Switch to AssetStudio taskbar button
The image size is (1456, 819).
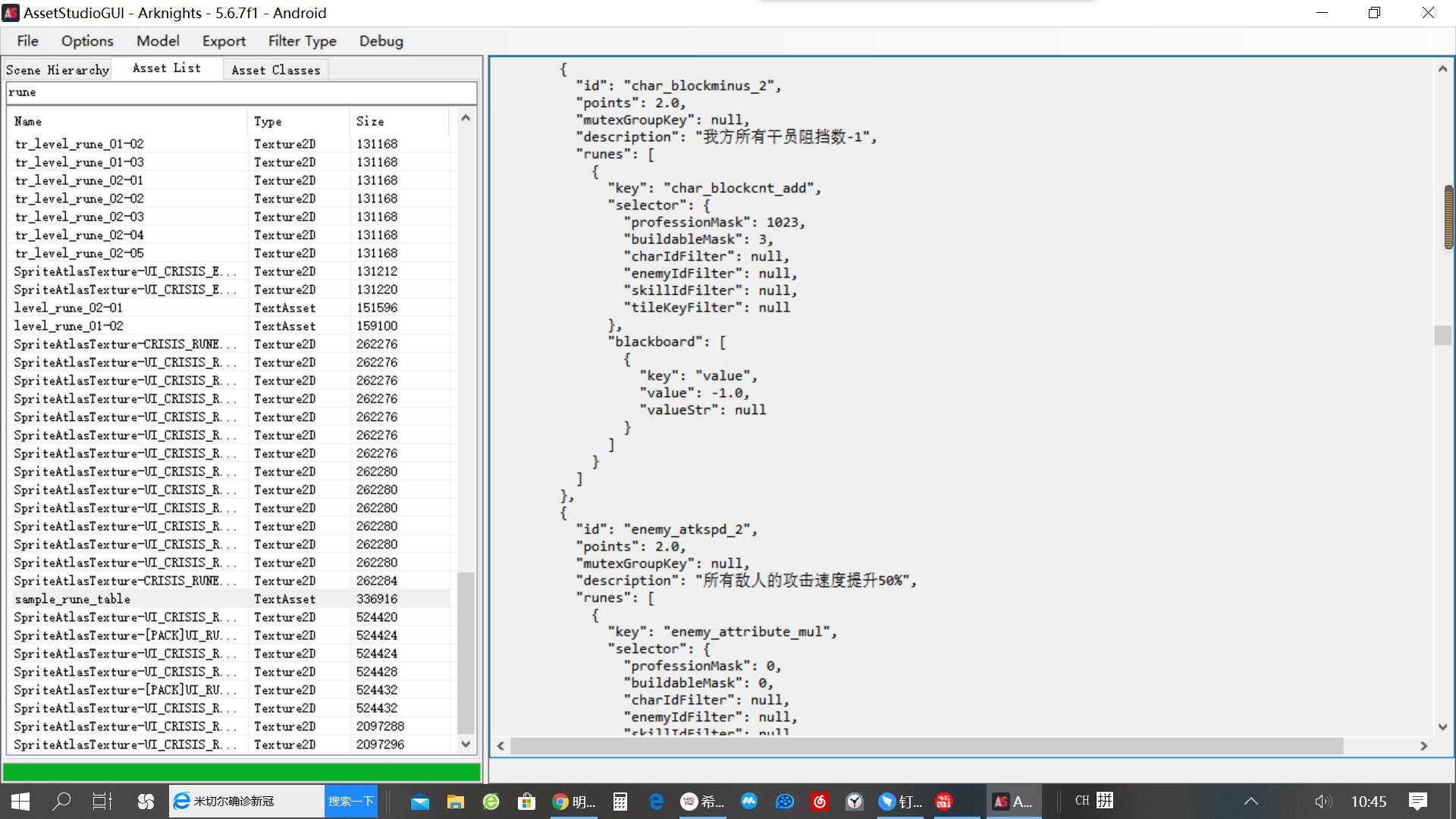[x=1013, y=802]
